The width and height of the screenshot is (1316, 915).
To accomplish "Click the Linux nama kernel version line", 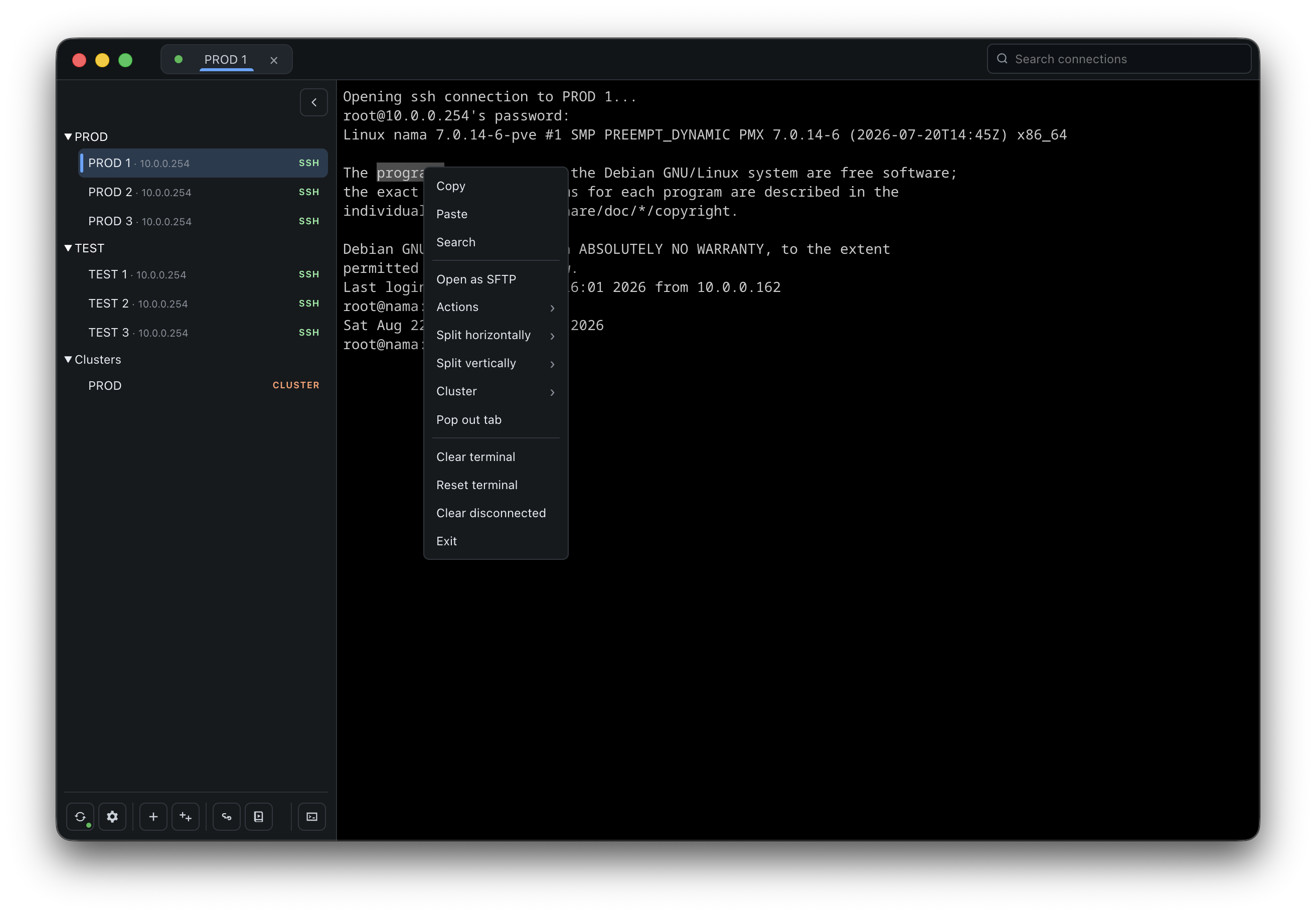I will pyautogui.click(x=705, y=135).
